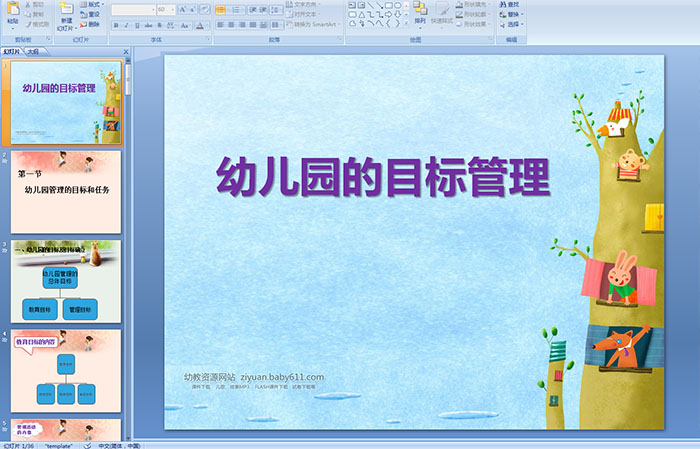The image size is (700, 449).
Task: Expand the shapes gallery More button
Action: tap(406, 24)
